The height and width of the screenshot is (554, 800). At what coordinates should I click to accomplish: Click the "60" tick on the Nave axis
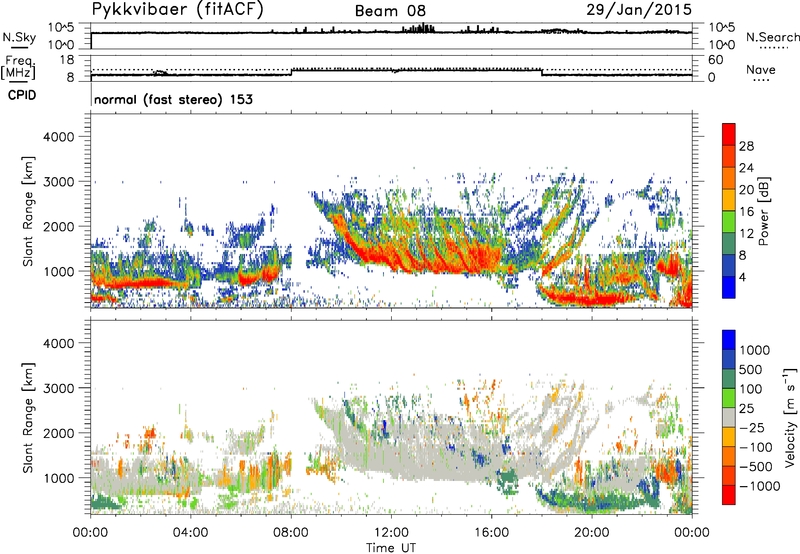[x=715, y=60]
